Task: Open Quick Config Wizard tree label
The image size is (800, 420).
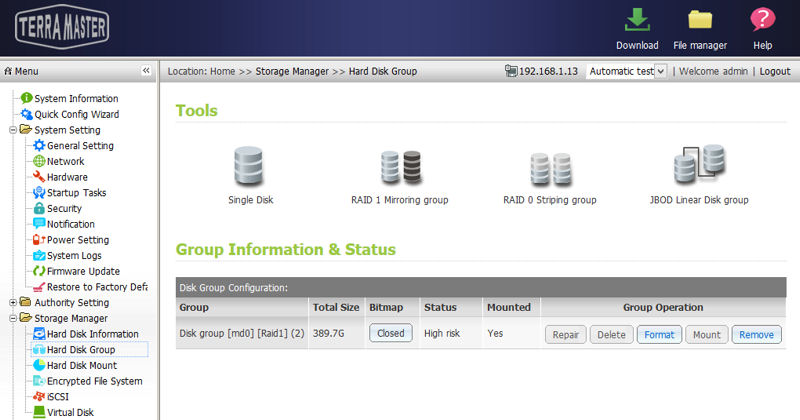Action: [x=77, y=114]
